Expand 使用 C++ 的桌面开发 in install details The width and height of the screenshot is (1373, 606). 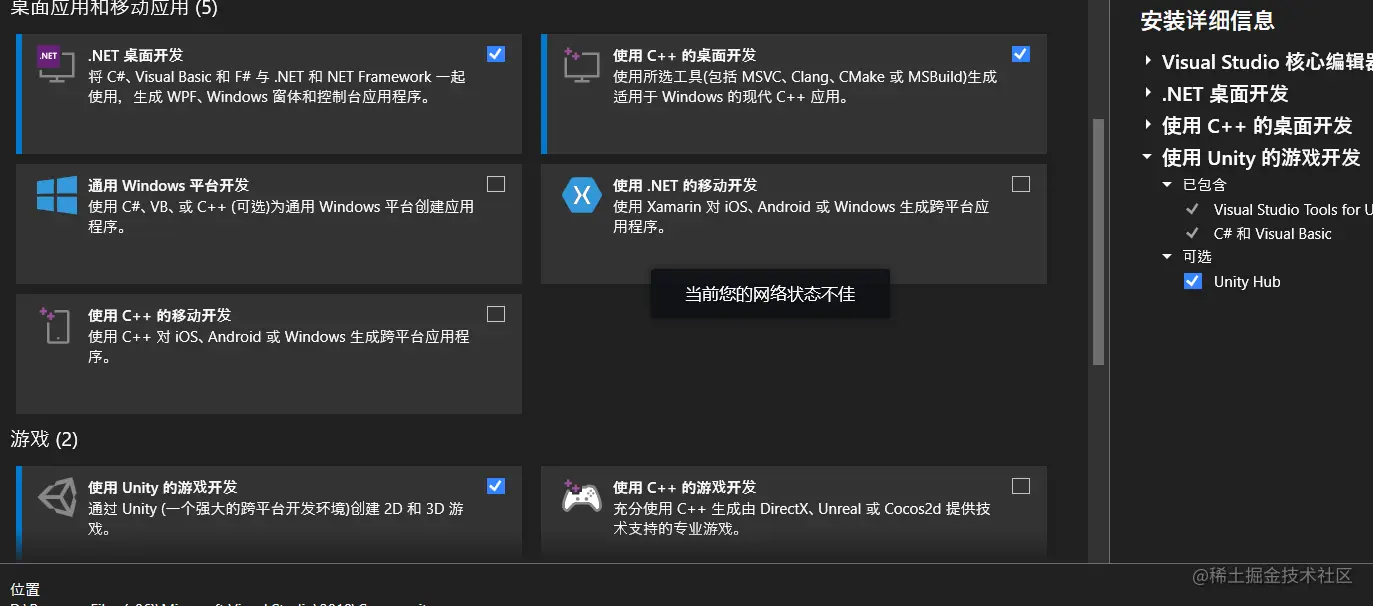[x=1148, y=125]
